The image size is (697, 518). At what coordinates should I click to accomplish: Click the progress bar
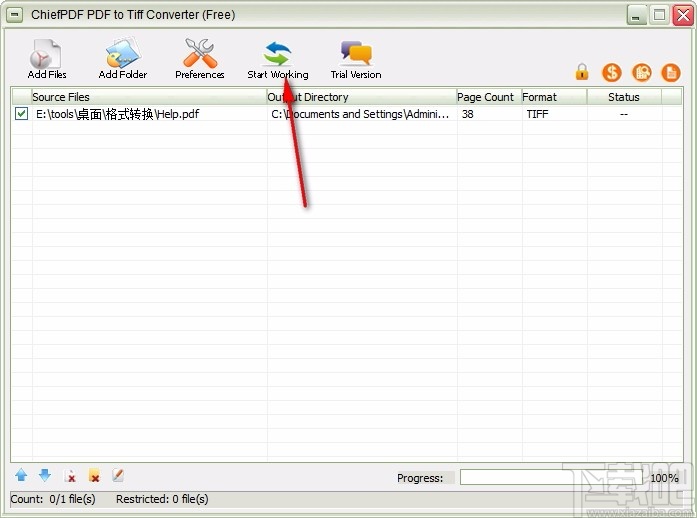tap(551, 477)
